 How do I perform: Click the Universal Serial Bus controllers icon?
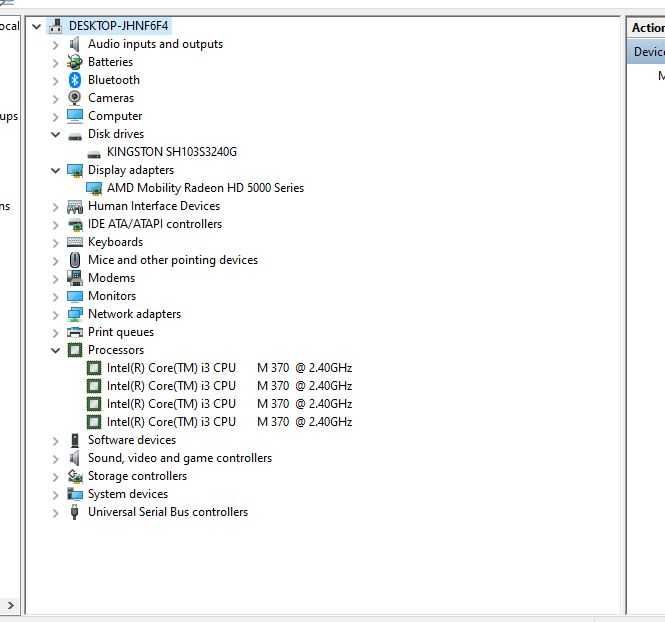[x=75, y=512]
